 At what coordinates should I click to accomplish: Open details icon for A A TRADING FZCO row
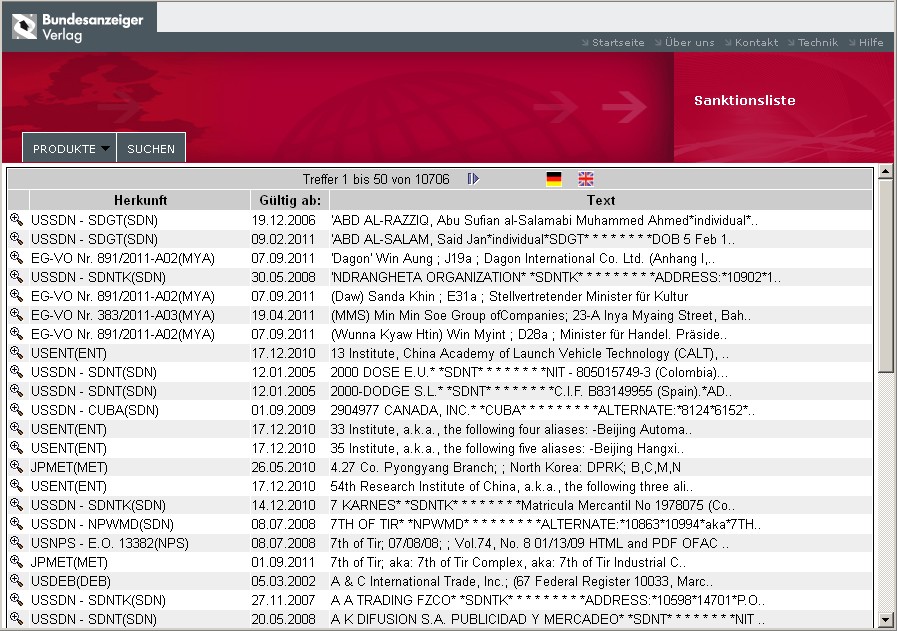(16, 600)
